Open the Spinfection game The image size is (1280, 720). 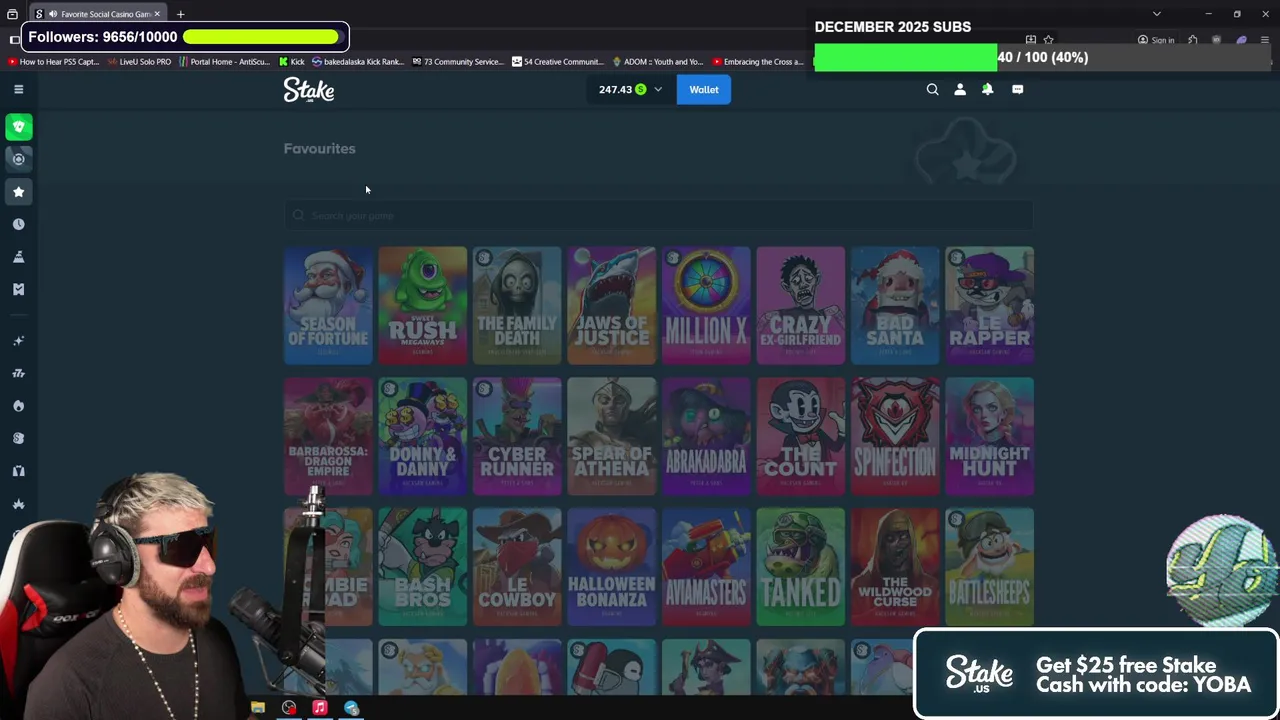[x=895, y=436]
